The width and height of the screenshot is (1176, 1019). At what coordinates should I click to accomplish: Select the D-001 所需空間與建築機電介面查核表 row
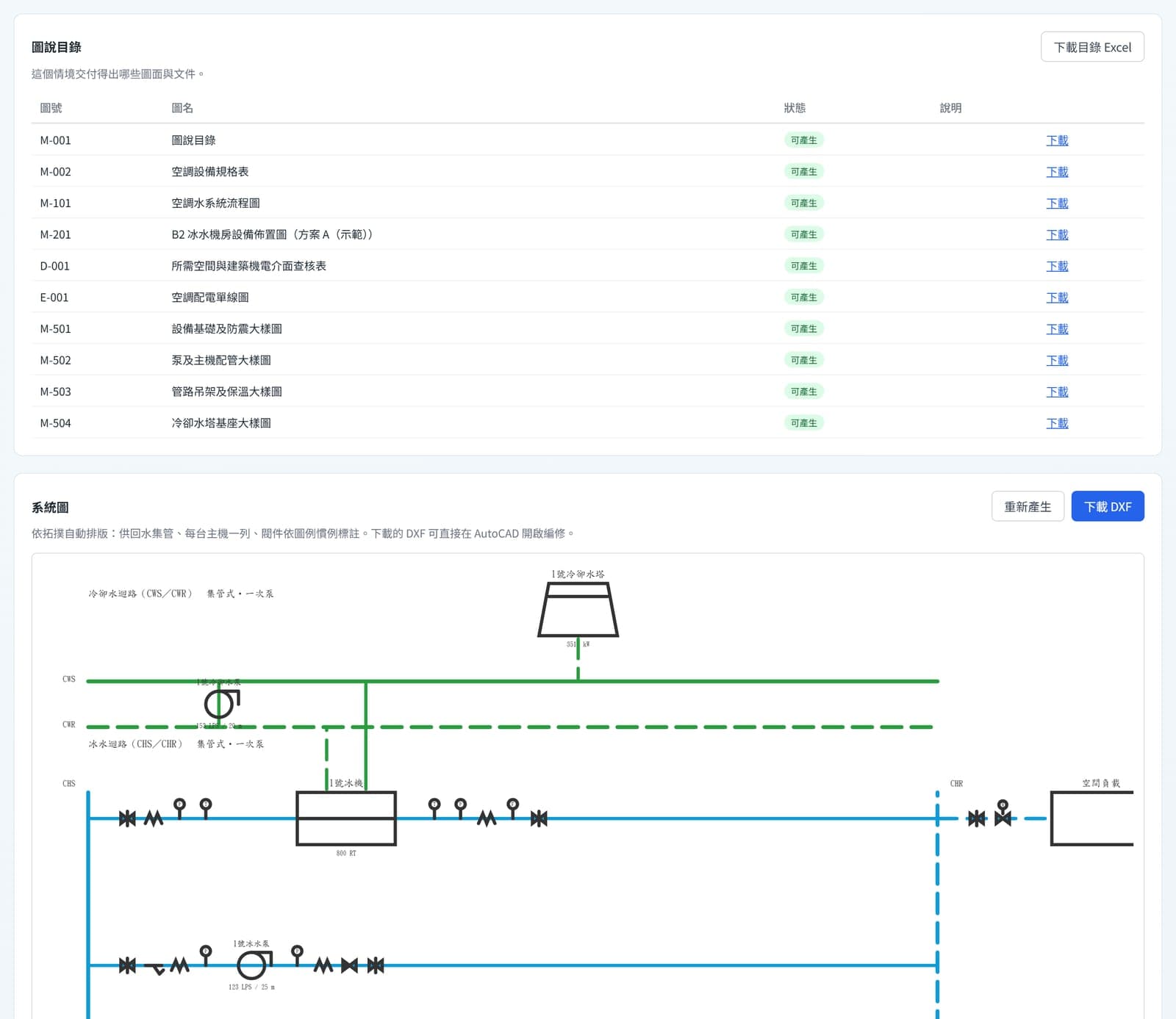click(588, 266)
